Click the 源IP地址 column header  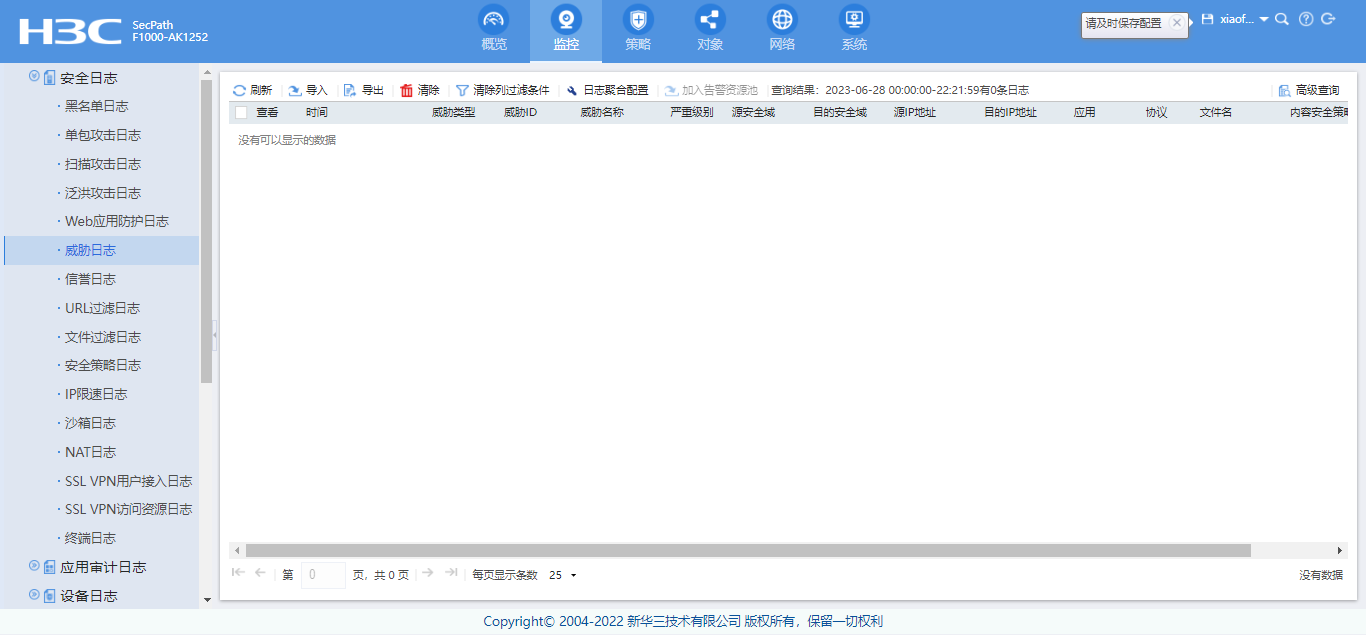[x=915, y=112]
